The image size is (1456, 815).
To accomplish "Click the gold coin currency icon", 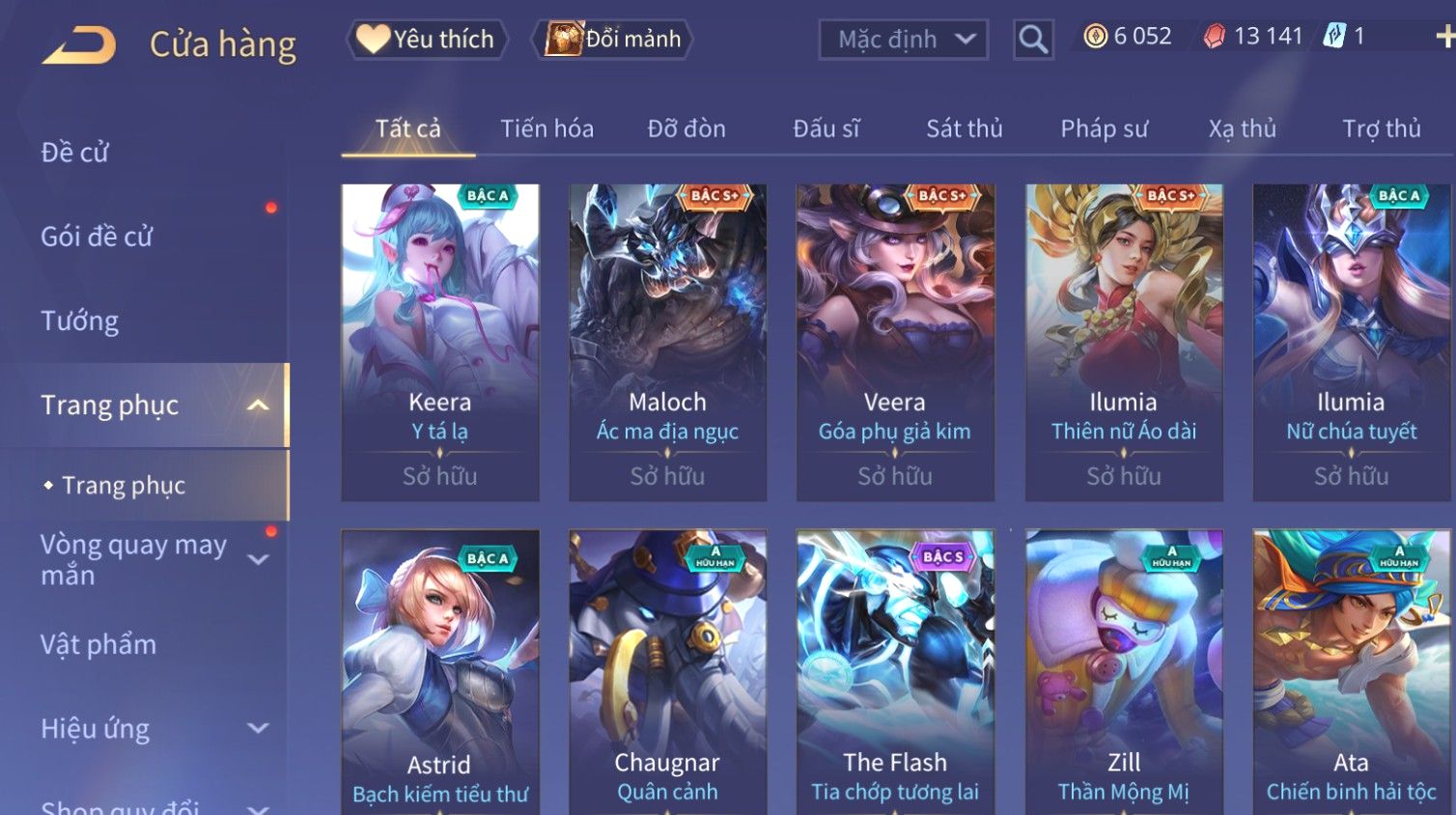I will (1095, 37).
